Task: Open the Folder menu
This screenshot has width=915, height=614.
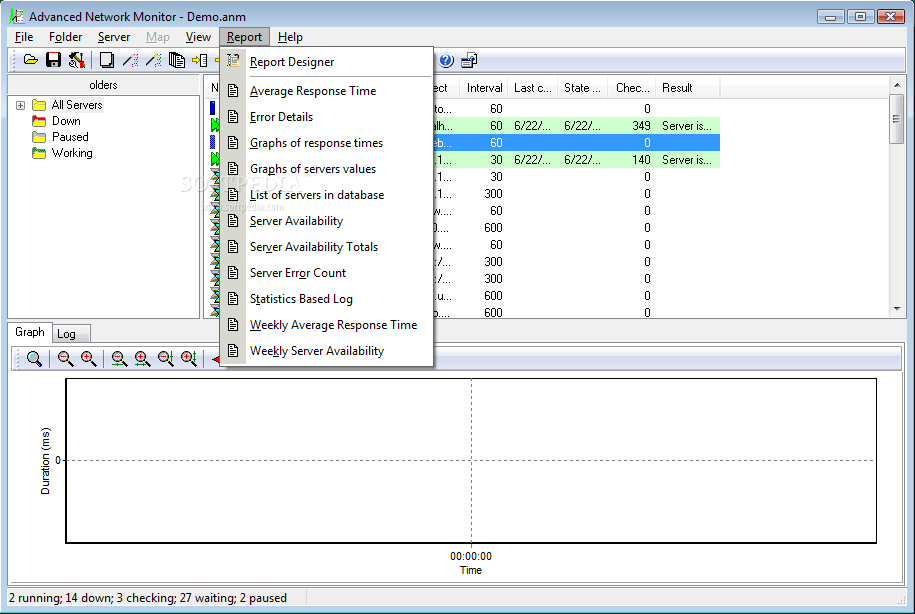Action: [65, 37]
